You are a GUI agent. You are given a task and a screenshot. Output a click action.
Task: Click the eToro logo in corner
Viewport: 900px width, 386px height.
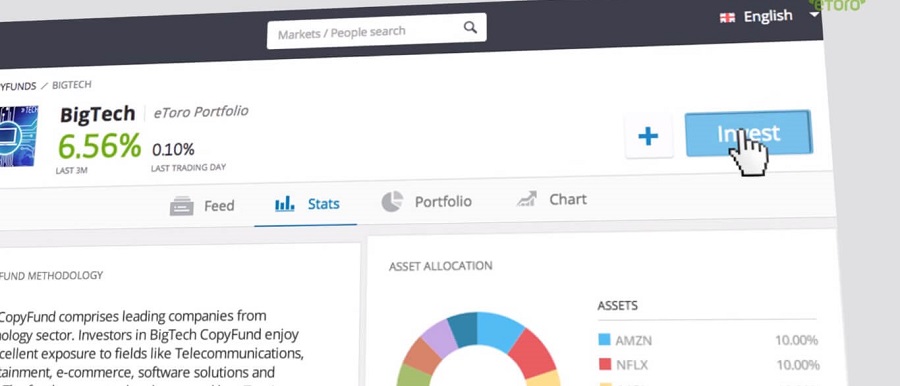pyautogui.click(x=837, y=5)
